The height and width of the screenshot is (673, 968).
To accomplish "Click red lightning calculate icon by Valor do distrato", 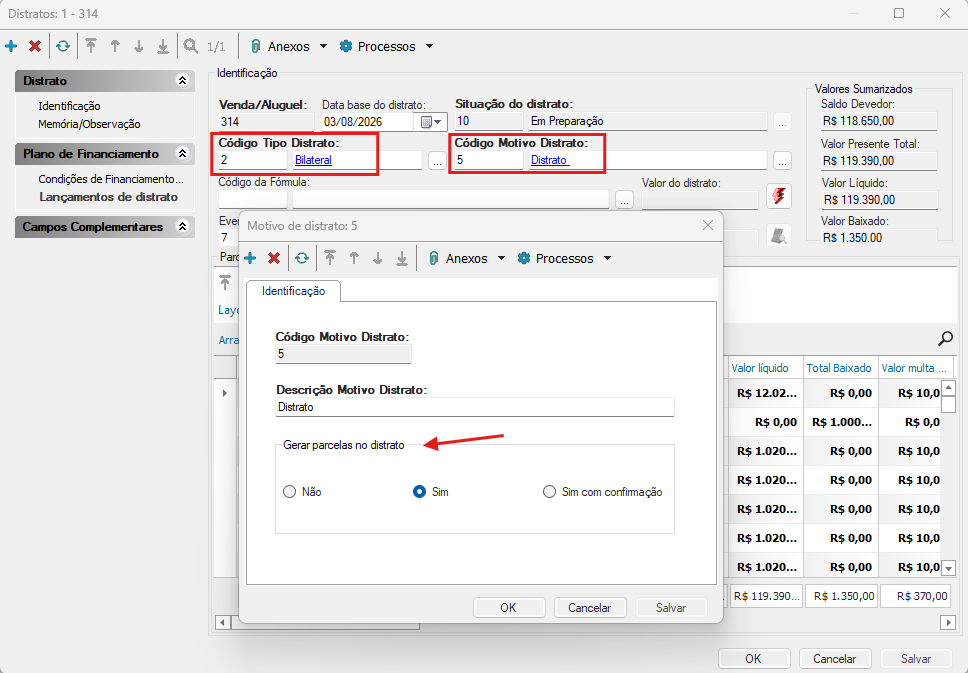I will (x=779, y=196).
